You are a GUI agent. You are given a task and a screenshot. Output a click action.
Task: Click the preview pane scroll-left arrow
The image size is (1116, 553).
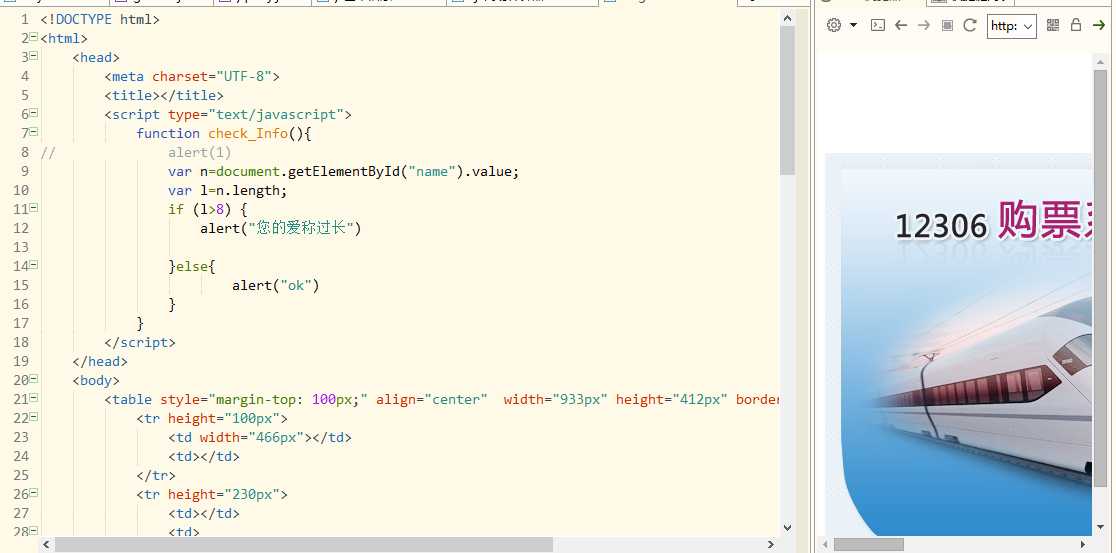pyautogui.click(x=825, y=544)
